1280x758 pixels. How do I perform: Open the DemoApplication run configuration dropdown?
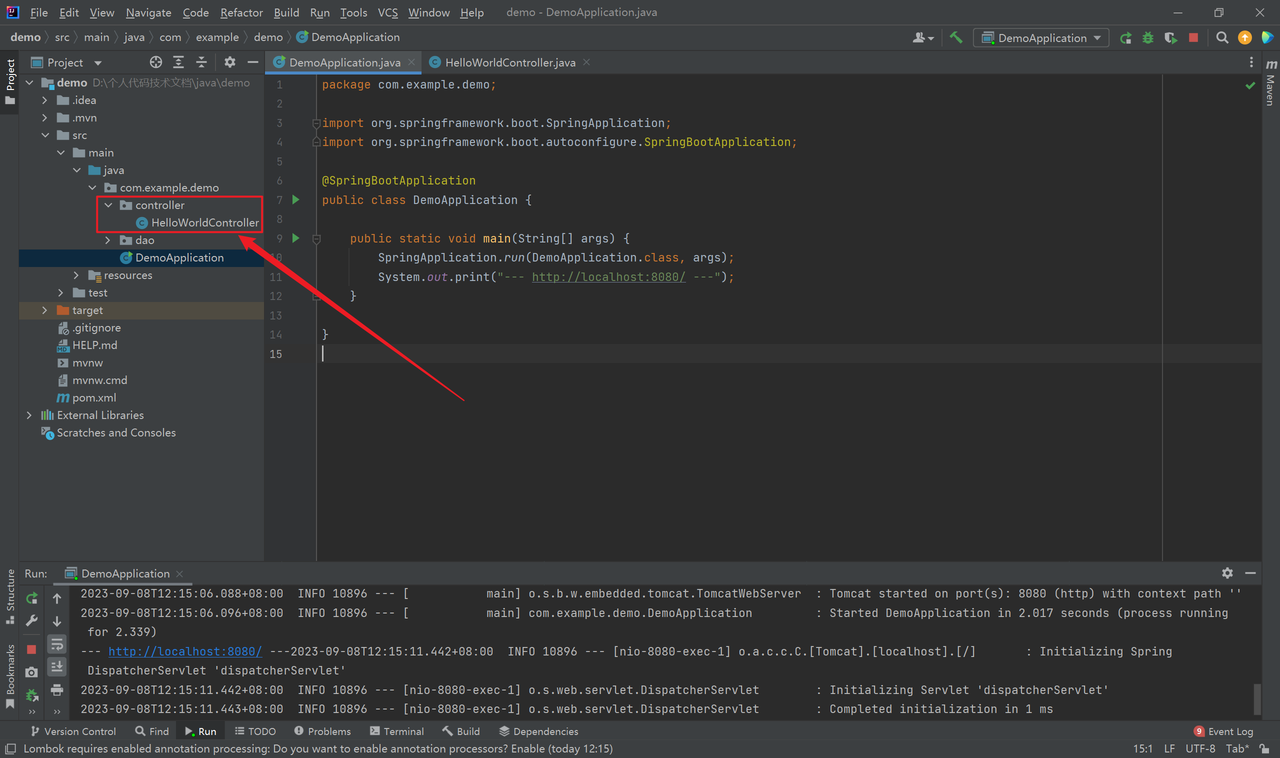point(1041,38)
